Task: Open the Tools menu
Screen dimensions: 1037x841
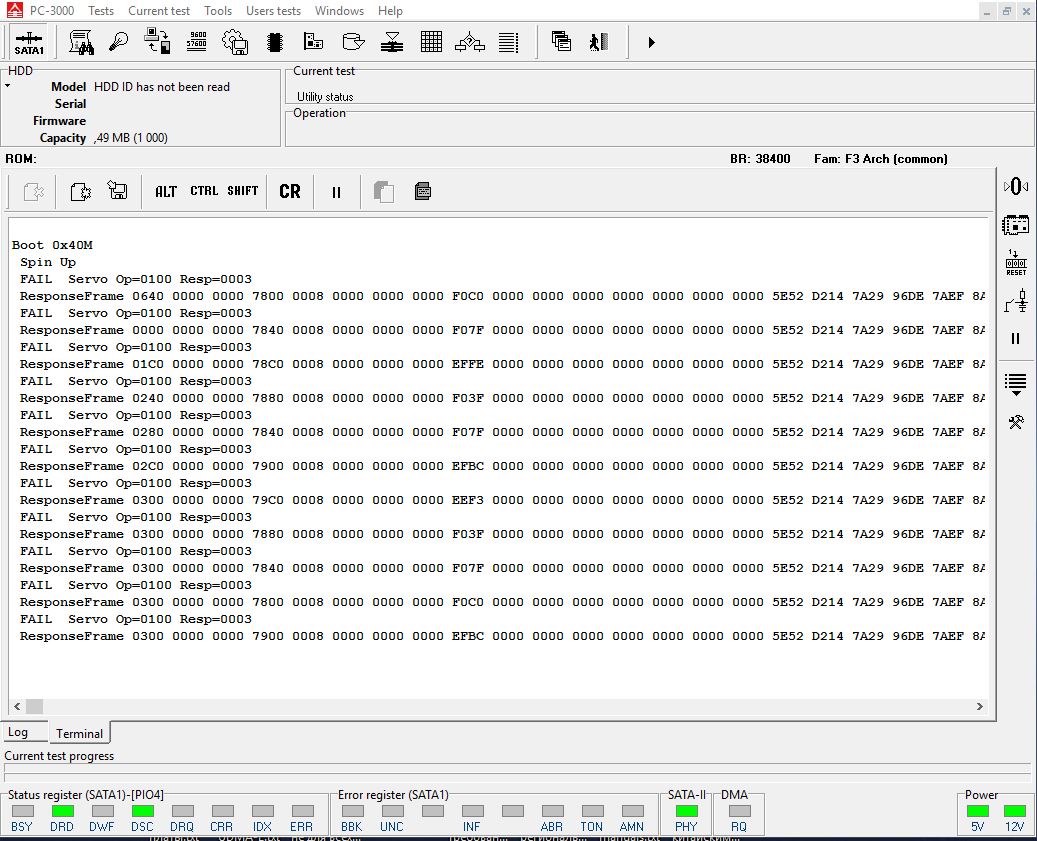Action: pos(218,11)
